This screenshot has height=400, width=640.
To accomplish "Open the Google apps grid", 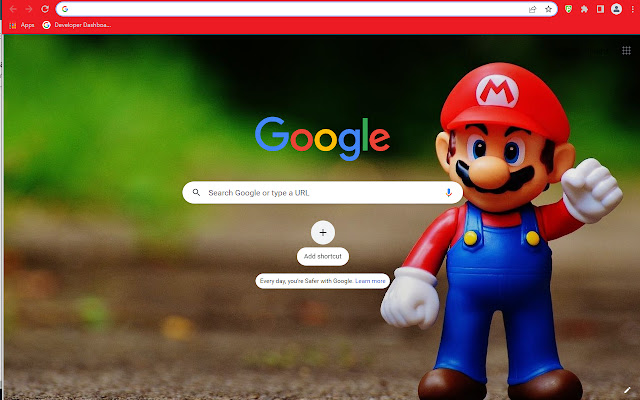I will click(x=626, y=50).
